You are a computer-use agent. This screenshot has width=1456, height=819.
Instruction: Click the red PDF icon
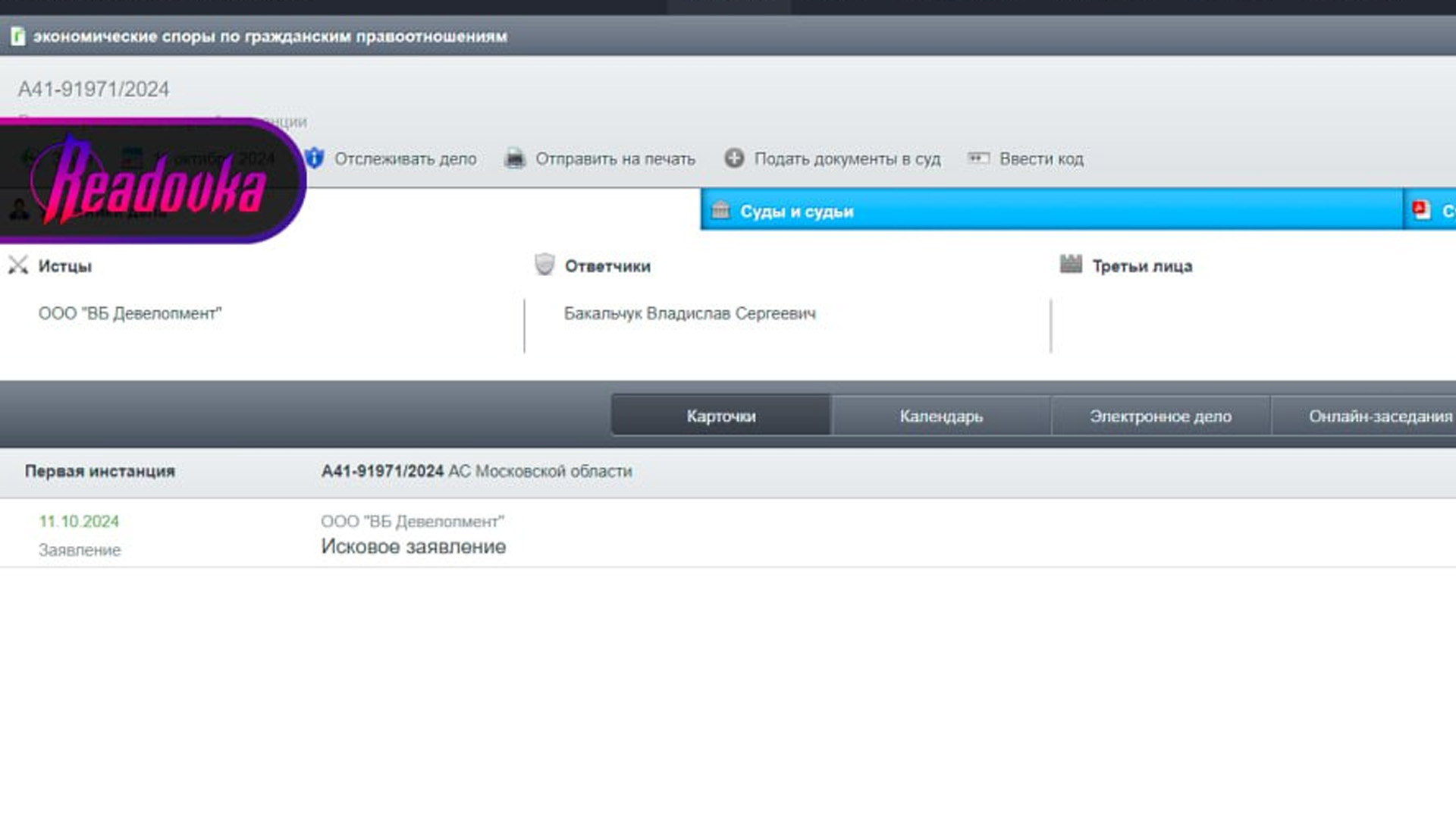(x=1420, y=210)
